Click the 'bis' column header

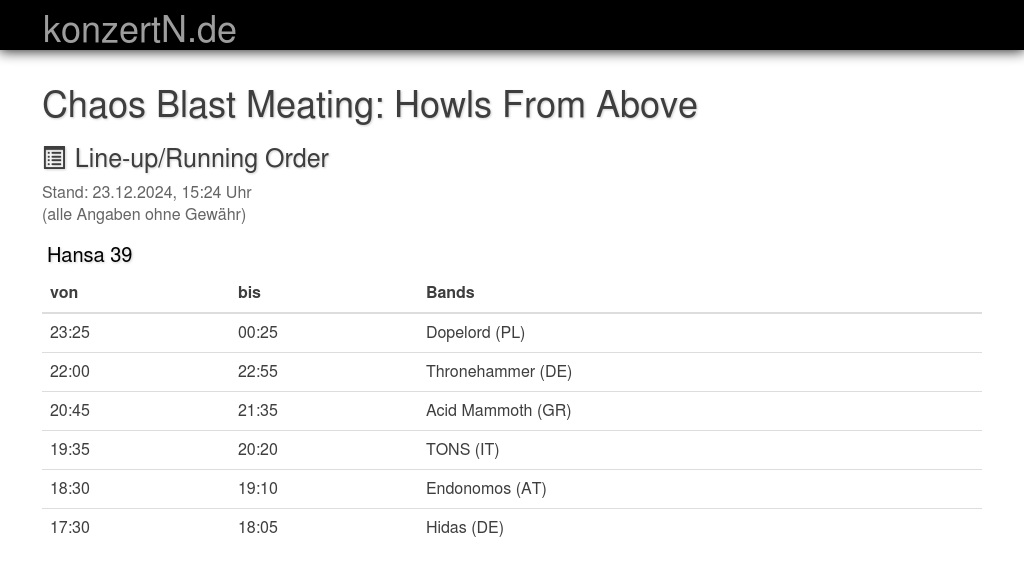(249, 293)
